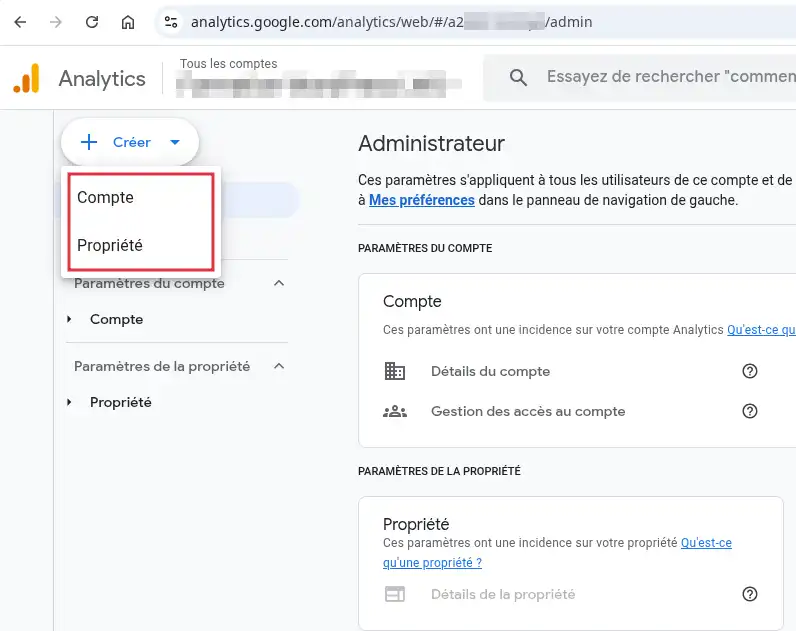Toggle the Créer dropdown arrow
The width and height of the screenshot is (796, 631).
coord(175,142)
